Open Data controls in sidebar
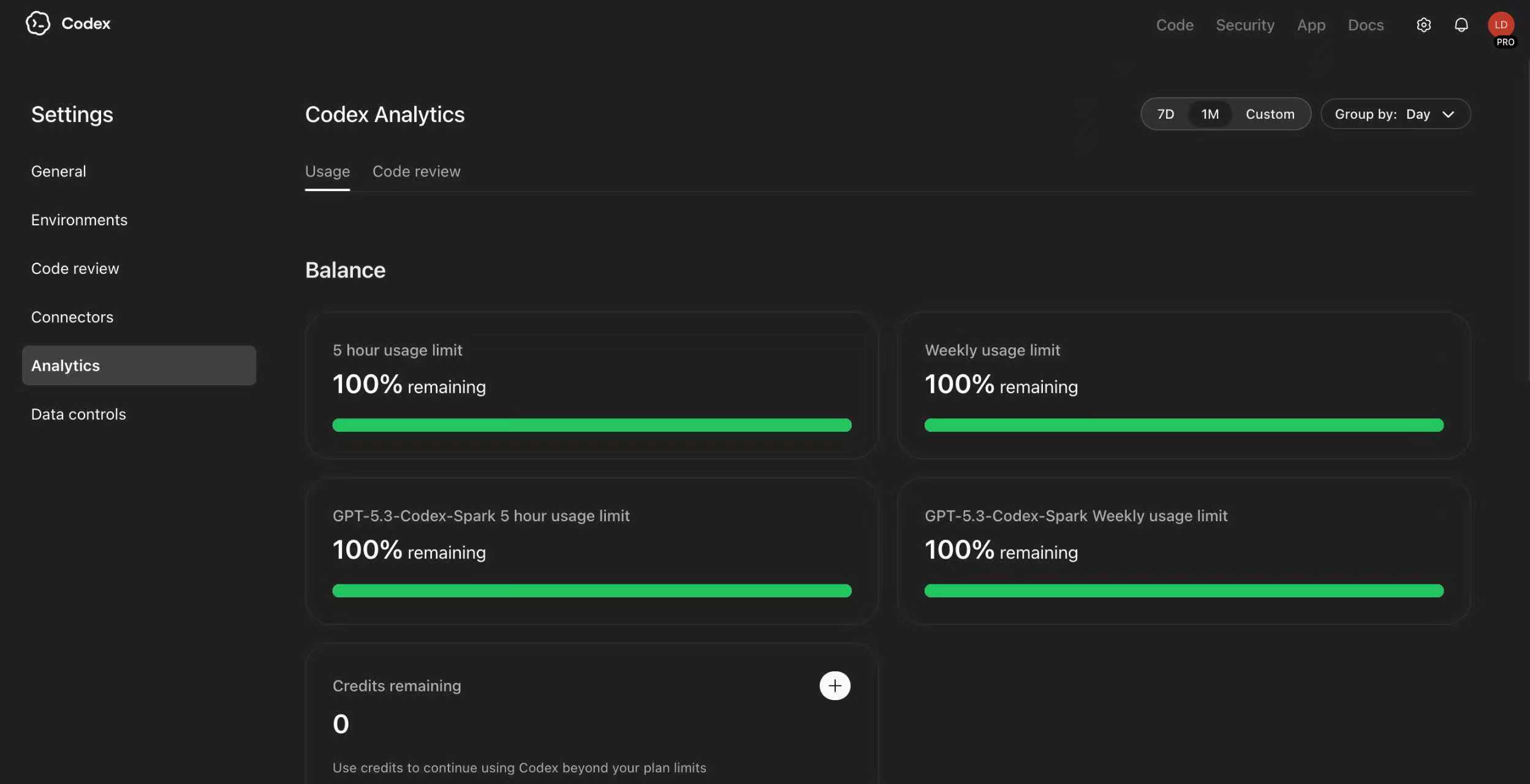 point(78,415)
